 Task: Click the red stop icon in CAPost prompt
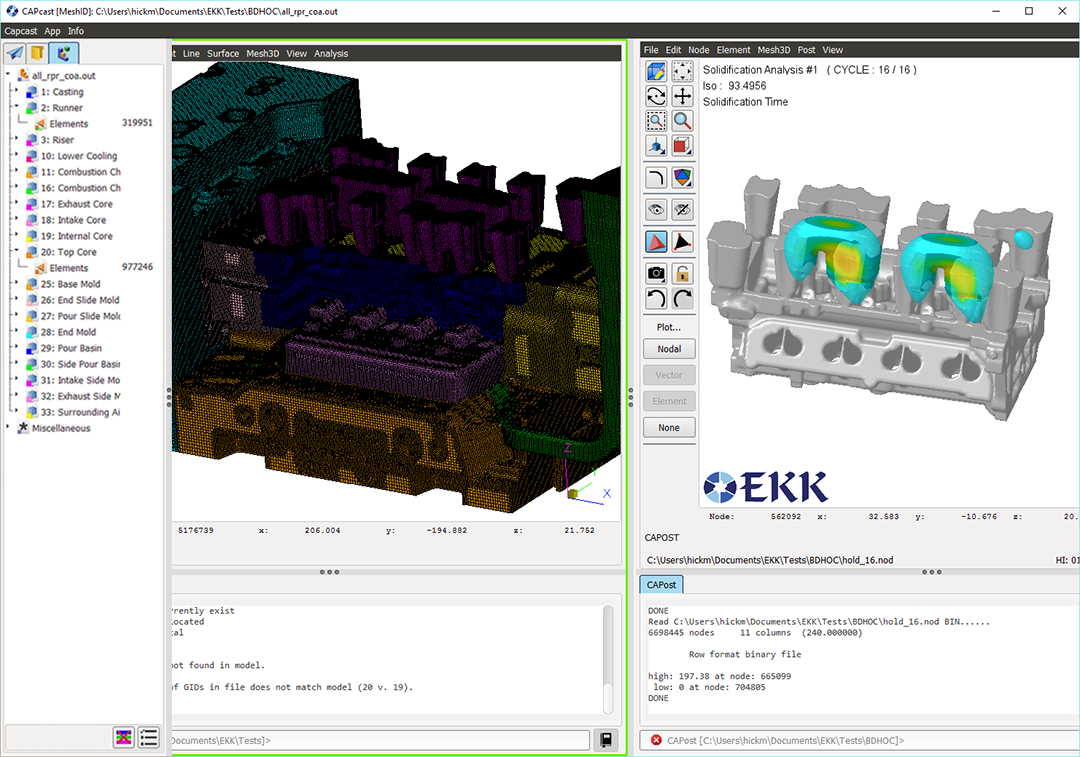656,740
